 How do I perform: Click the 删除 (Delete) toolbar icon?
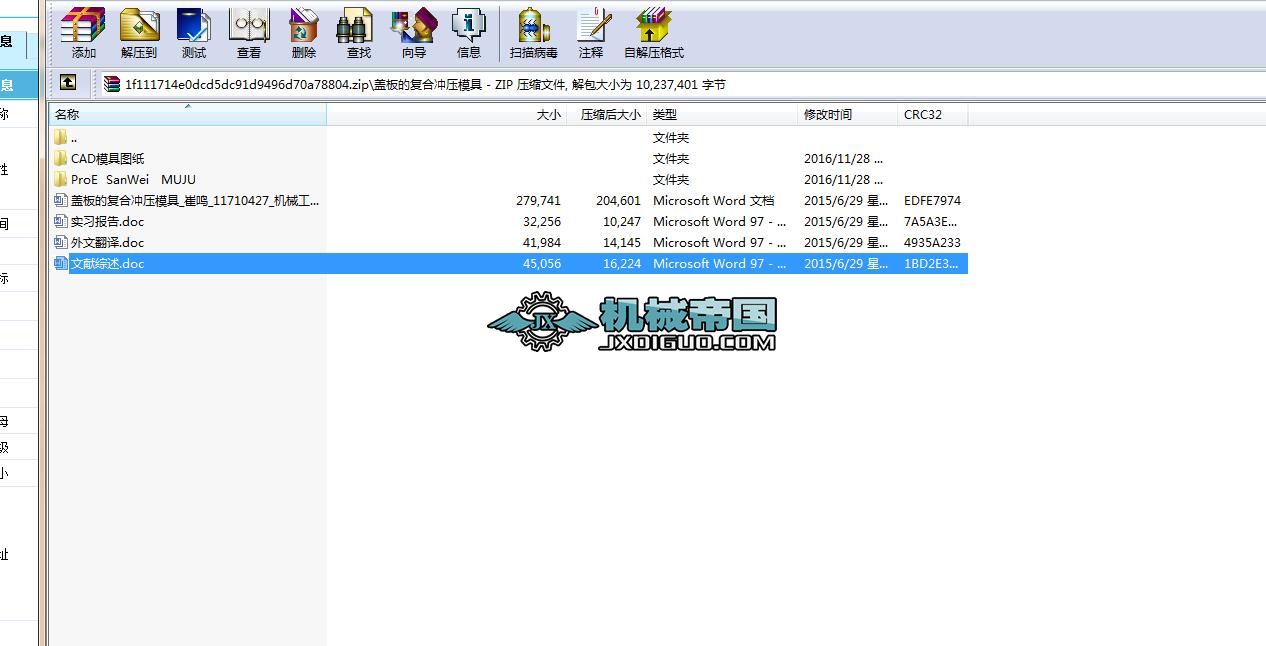click(303, 25)
